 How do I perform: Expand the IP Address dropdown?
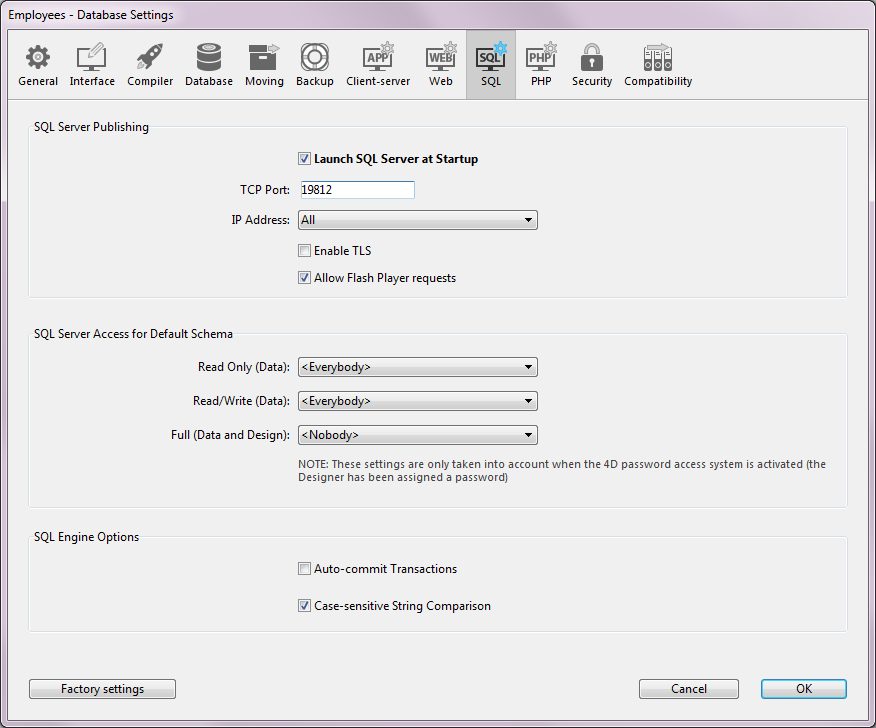pos(418,220)
